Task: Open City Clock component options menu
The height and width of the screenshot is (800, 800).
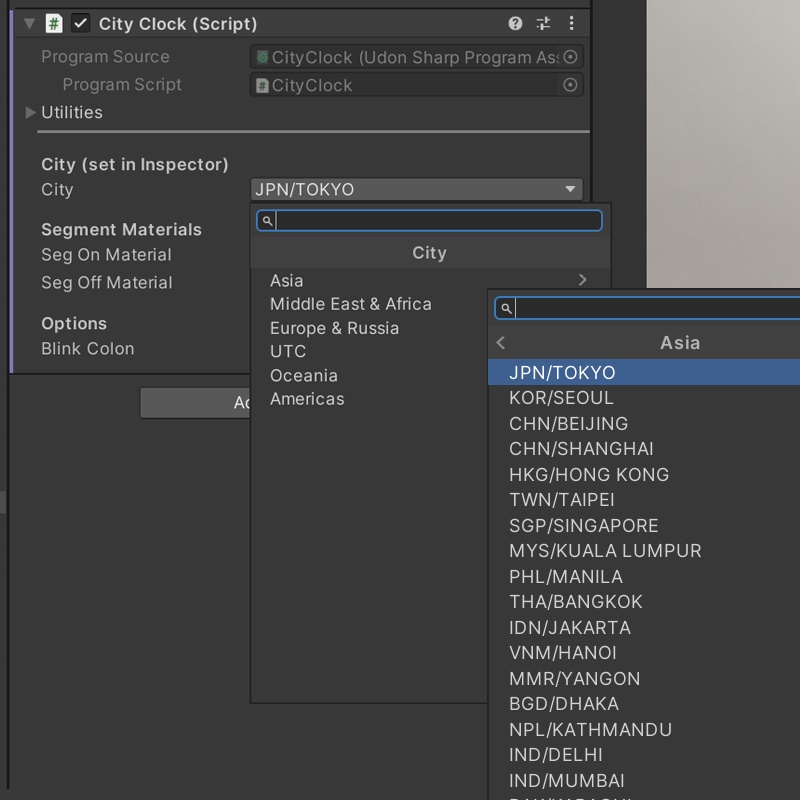Action: coord(571,23)
